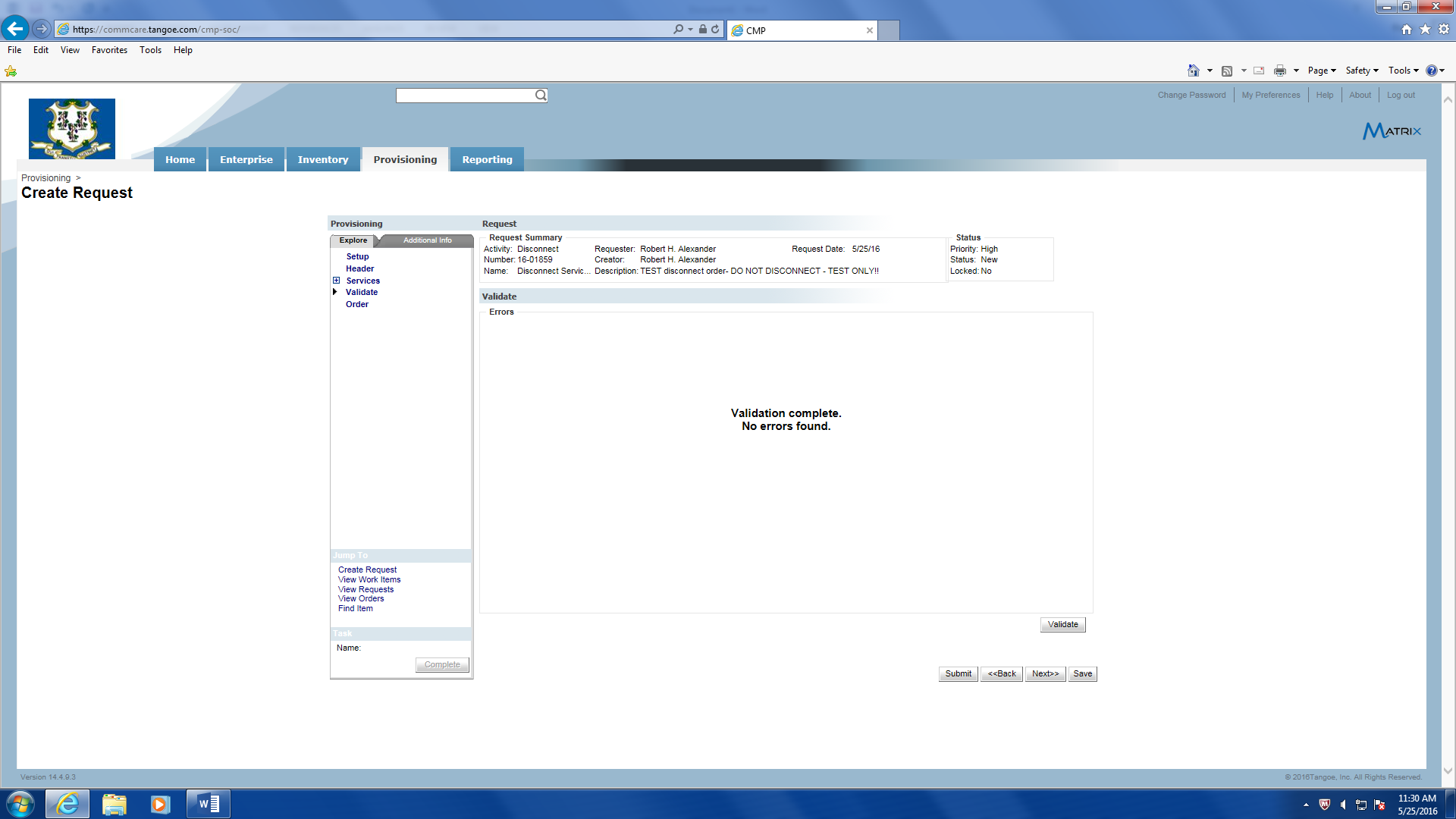This screenshot has width=1456, height=819.
Task: Click the Submit button
Action: (x=958, y=673)
